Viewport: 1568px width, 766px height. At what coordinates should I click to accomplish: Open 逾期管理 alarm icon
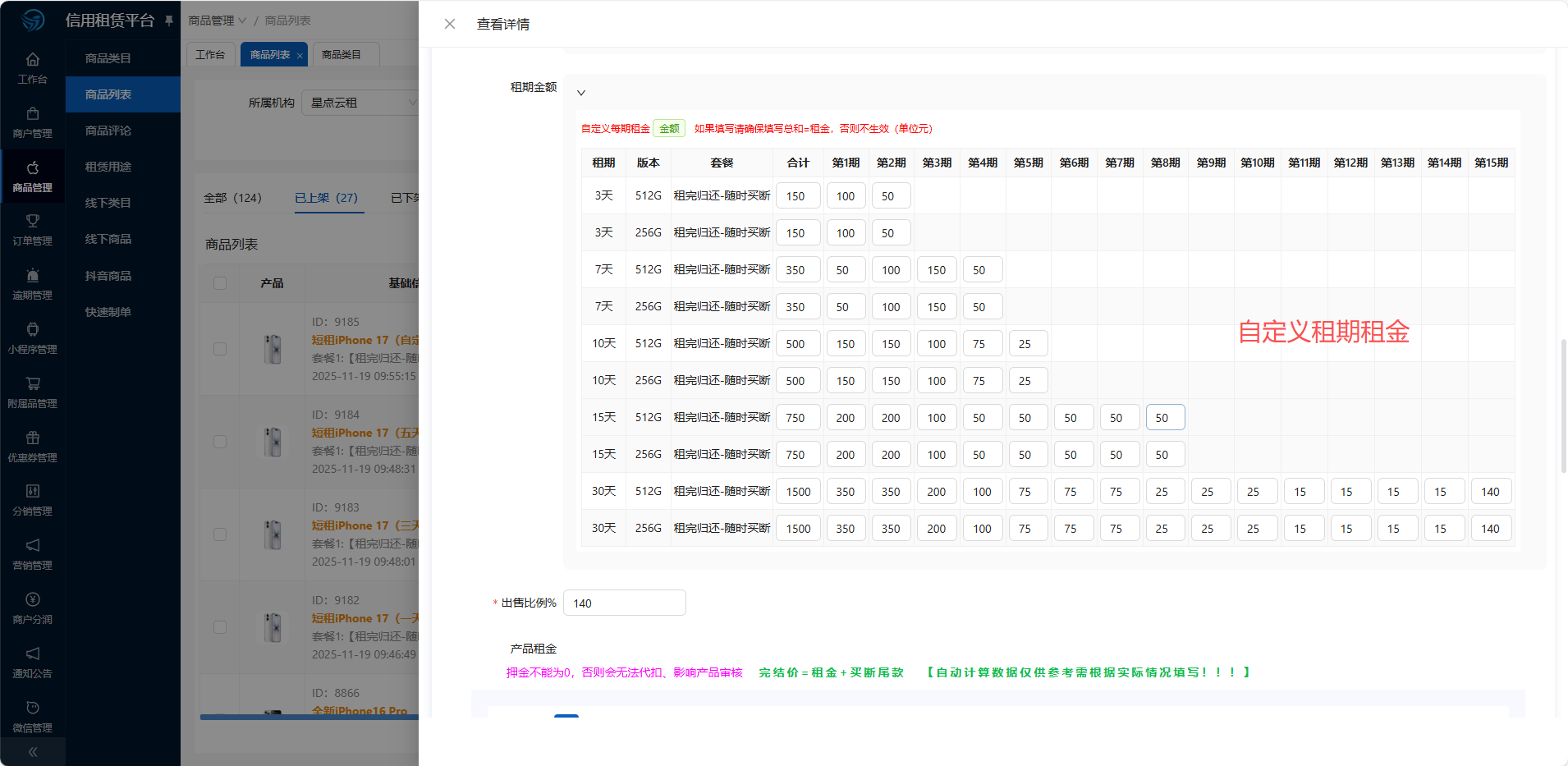tap(33, 276)
